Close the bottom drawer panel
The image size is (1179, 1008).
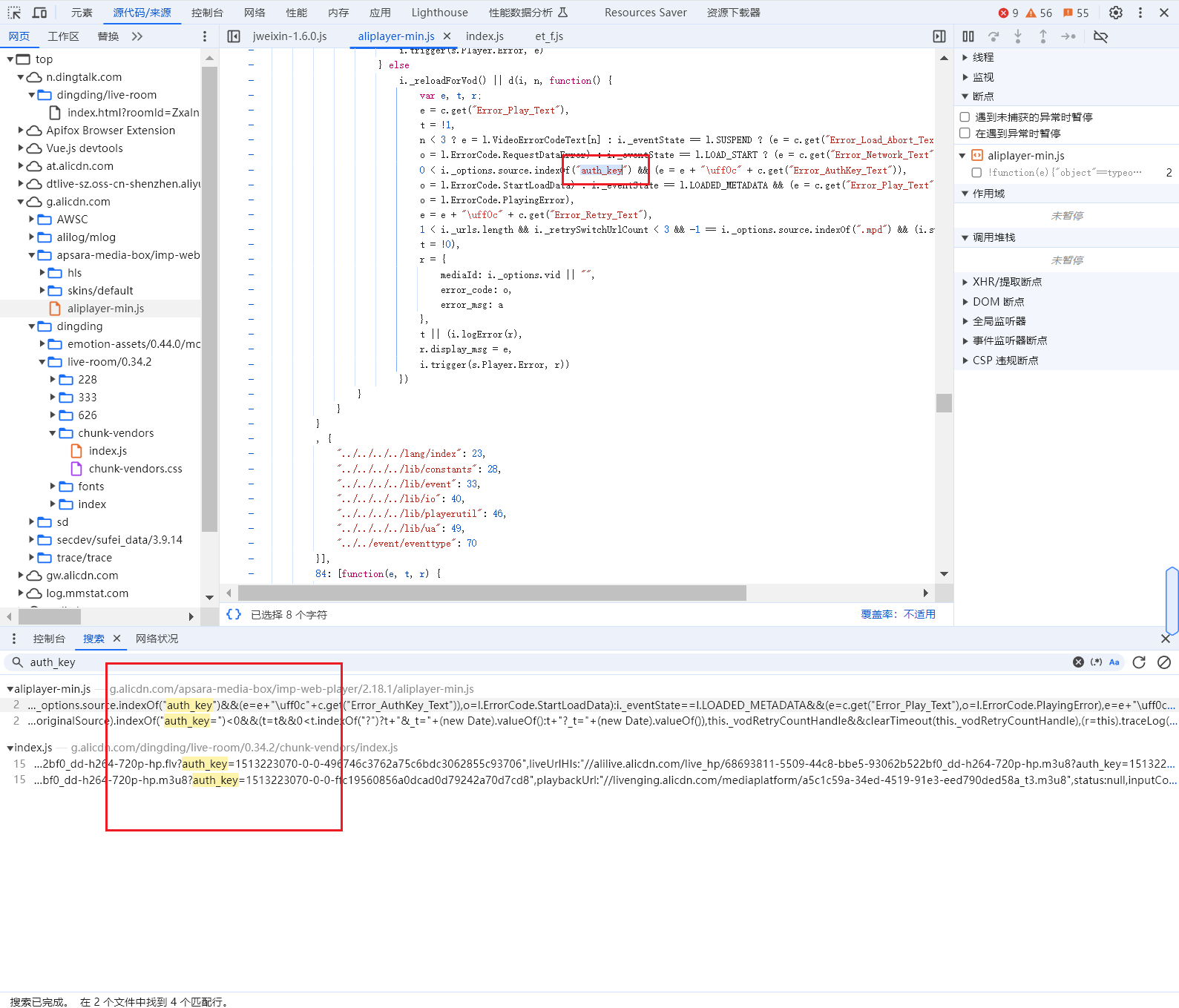1165,639
